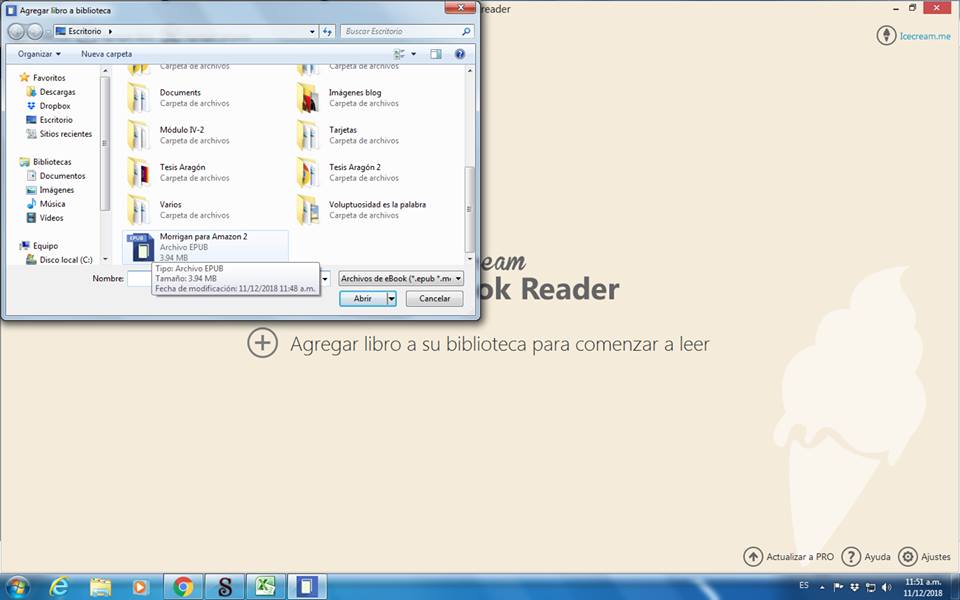Click the refresh button beside address bar

tap(327, 31)
